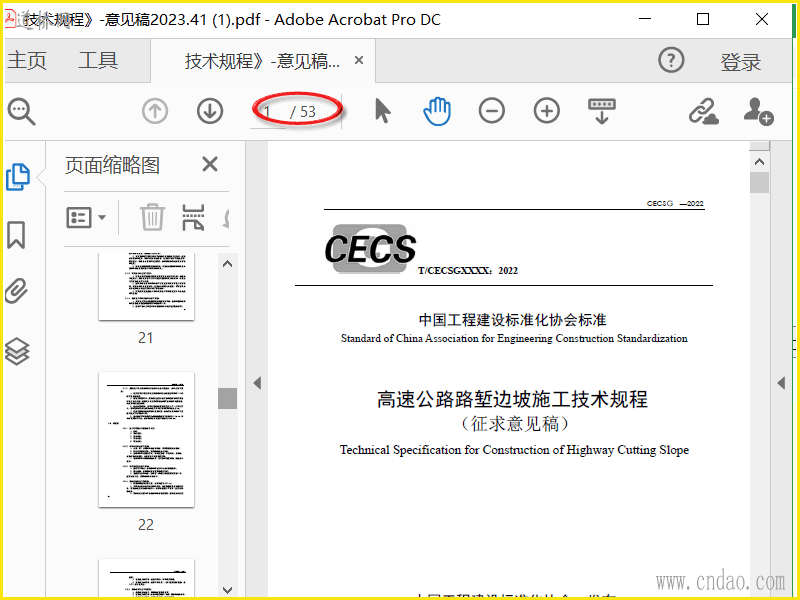Open the layers panel
Image resolution: width=800 pixels, height=600 pixels.
tap(17, 352)
